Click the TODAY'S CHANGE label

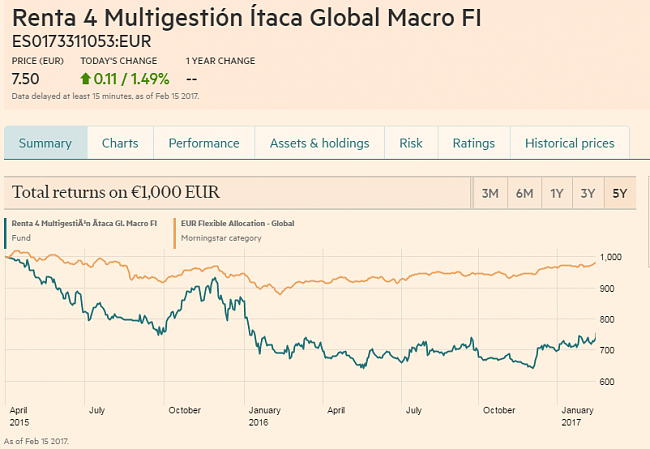[119, 61]
